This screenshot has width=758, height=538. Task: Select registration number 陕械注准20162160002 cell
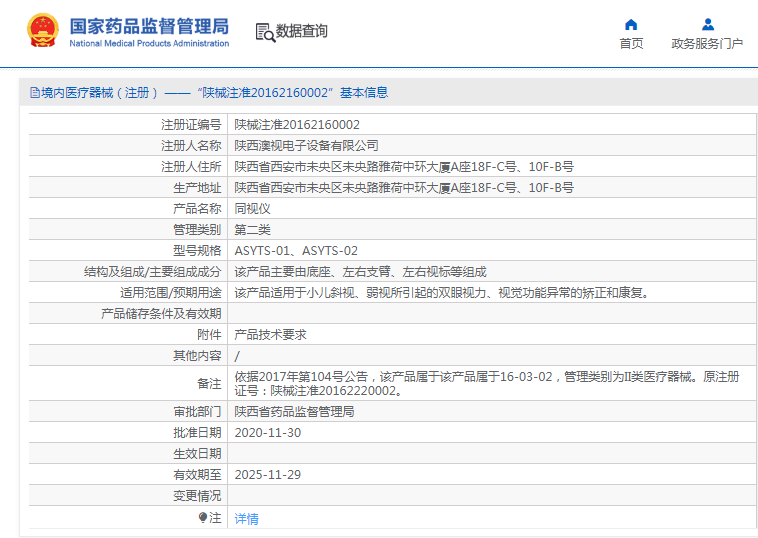(297, 125)
